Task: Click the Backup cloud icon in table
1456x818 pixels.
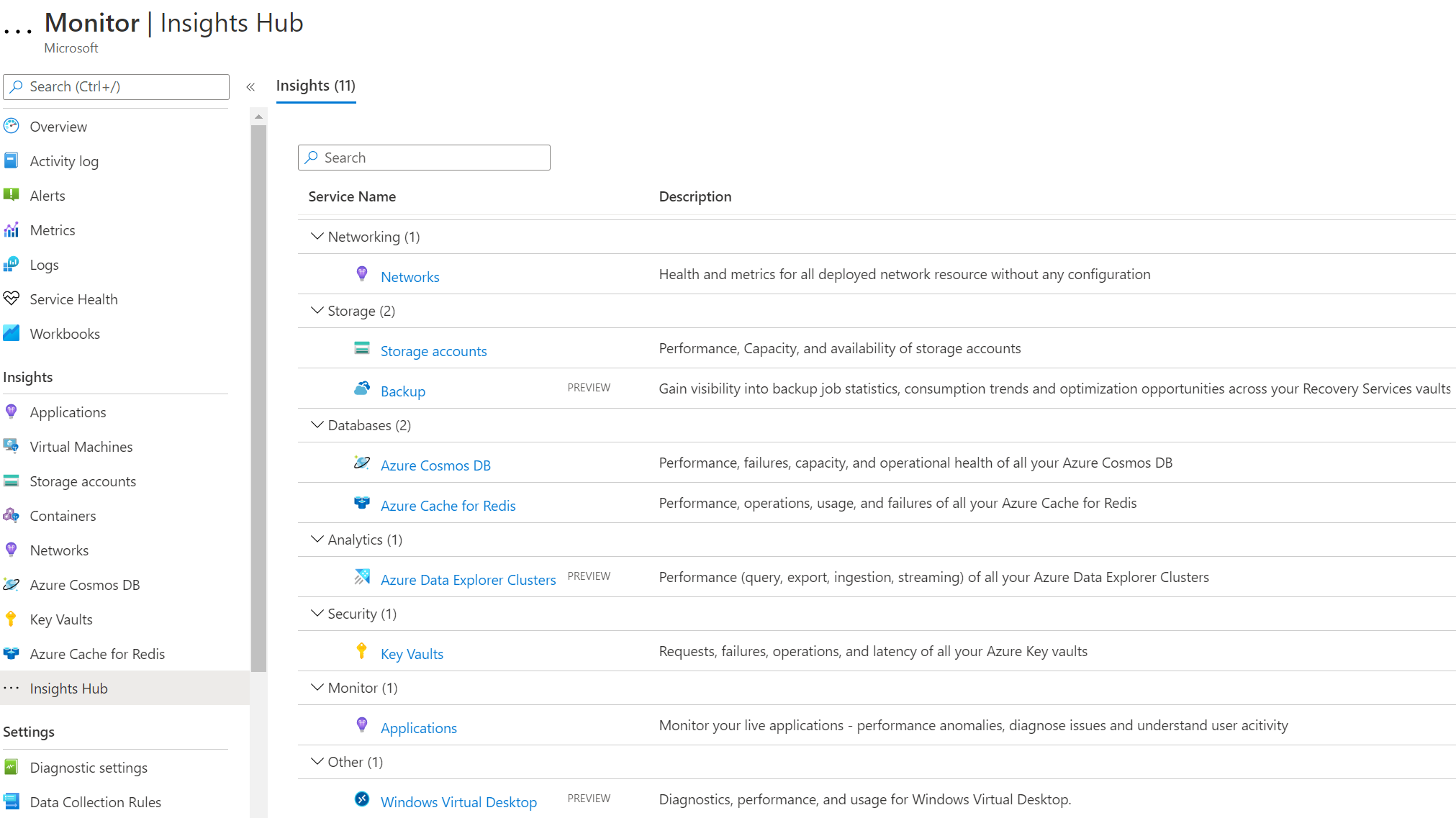Action: coord(362,389)
